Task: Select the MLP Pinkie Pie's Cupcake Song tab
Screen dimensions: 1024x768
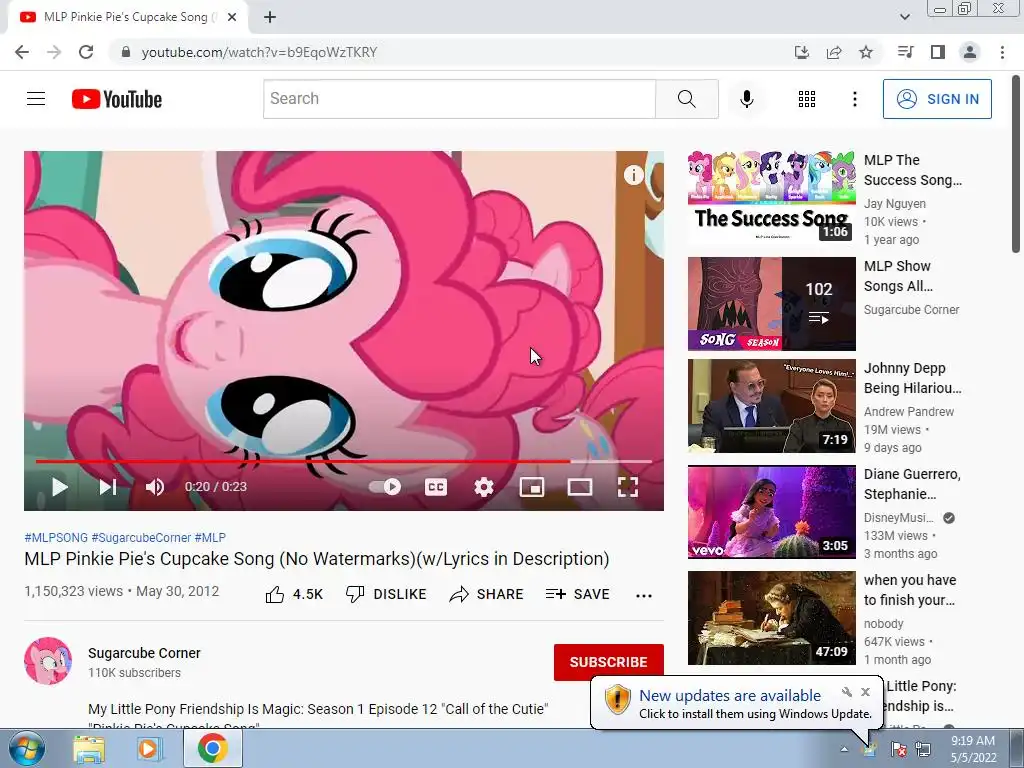Action: (x=128, y=17)
